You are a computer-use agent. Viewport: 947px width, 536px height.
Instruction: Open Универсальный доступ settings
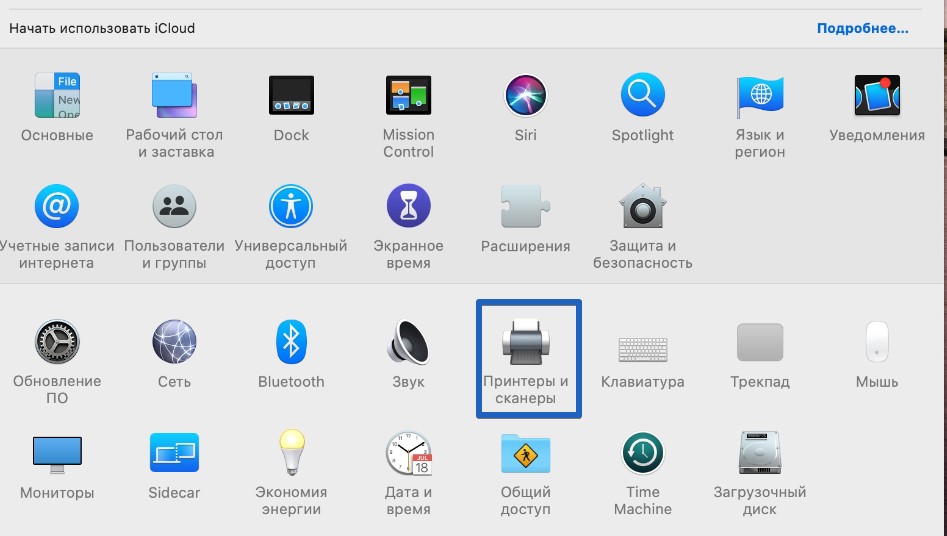pyautogui.click(x=291, y=207)
